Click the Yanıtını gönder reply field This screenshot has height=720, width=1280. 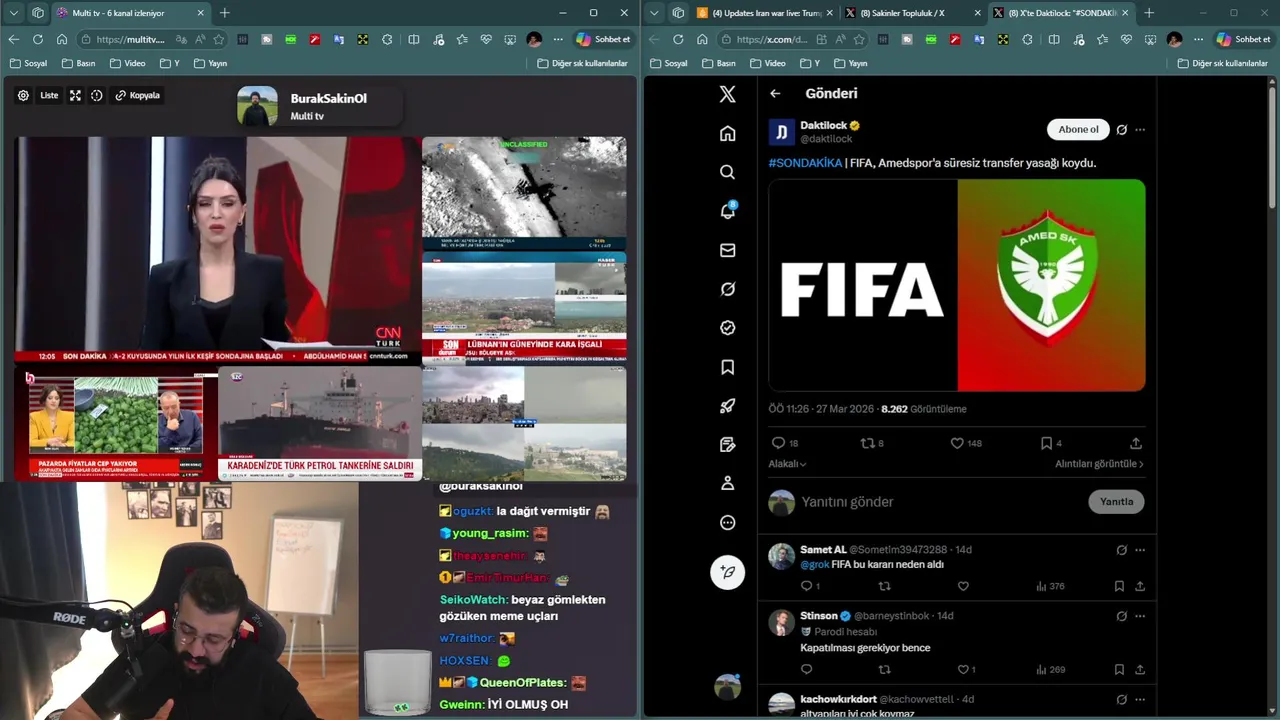coord(940,502)
